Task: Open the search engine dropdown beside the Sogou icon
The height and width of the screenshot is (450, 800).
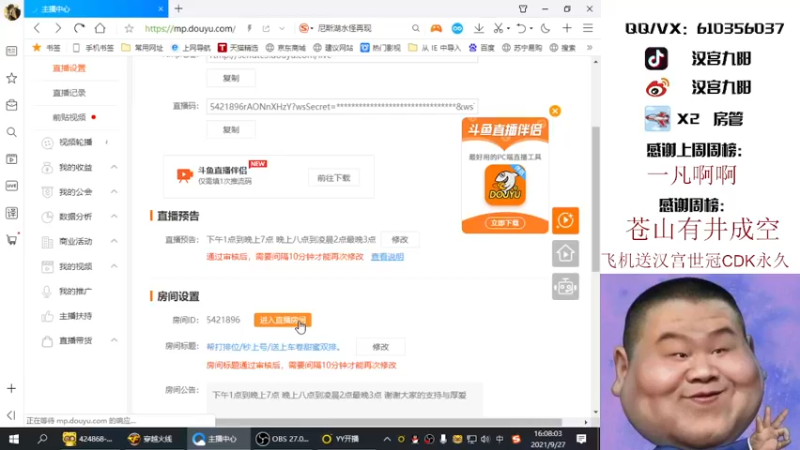Action: (x=312, y=29)
